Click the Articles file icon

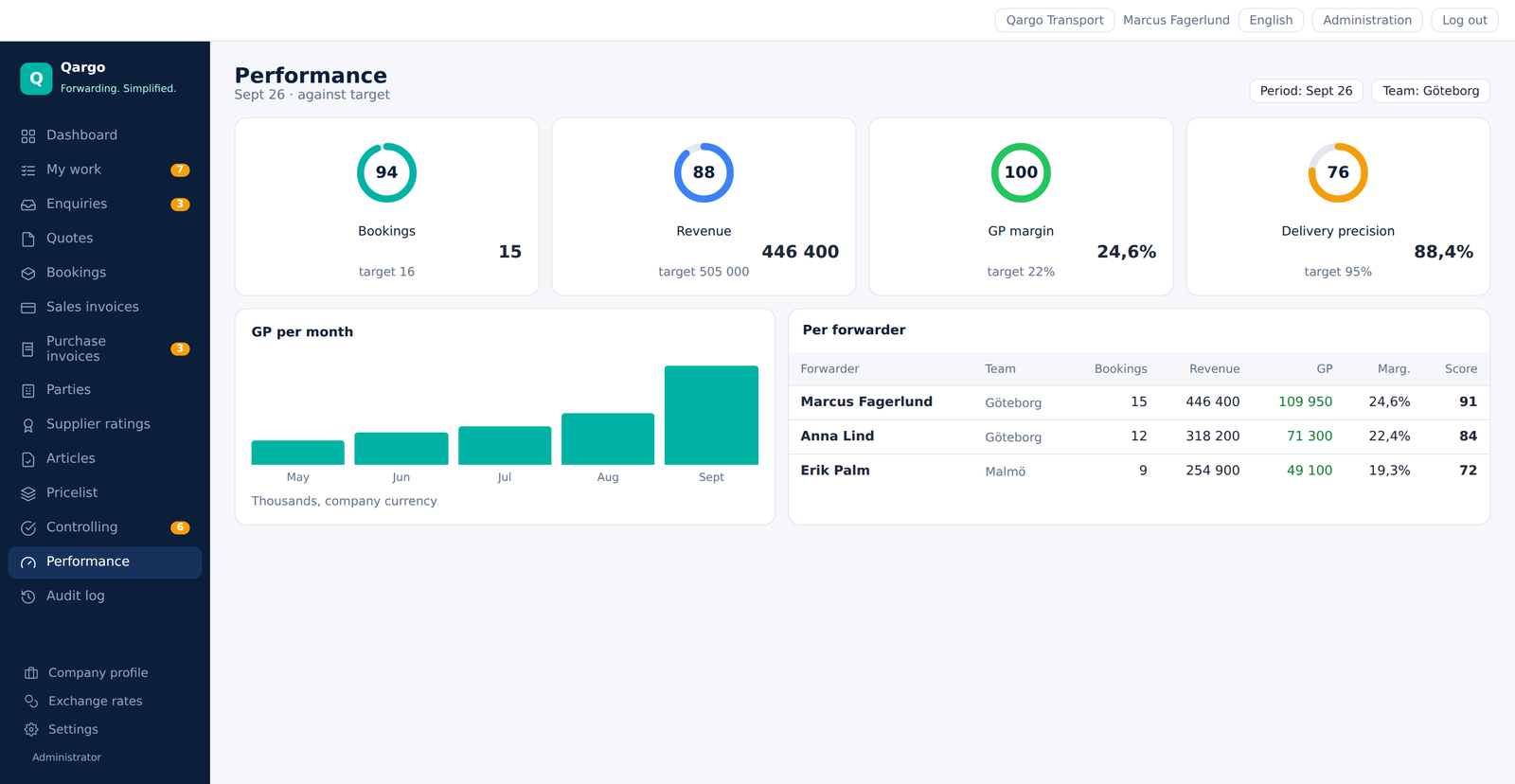(28, 459)
